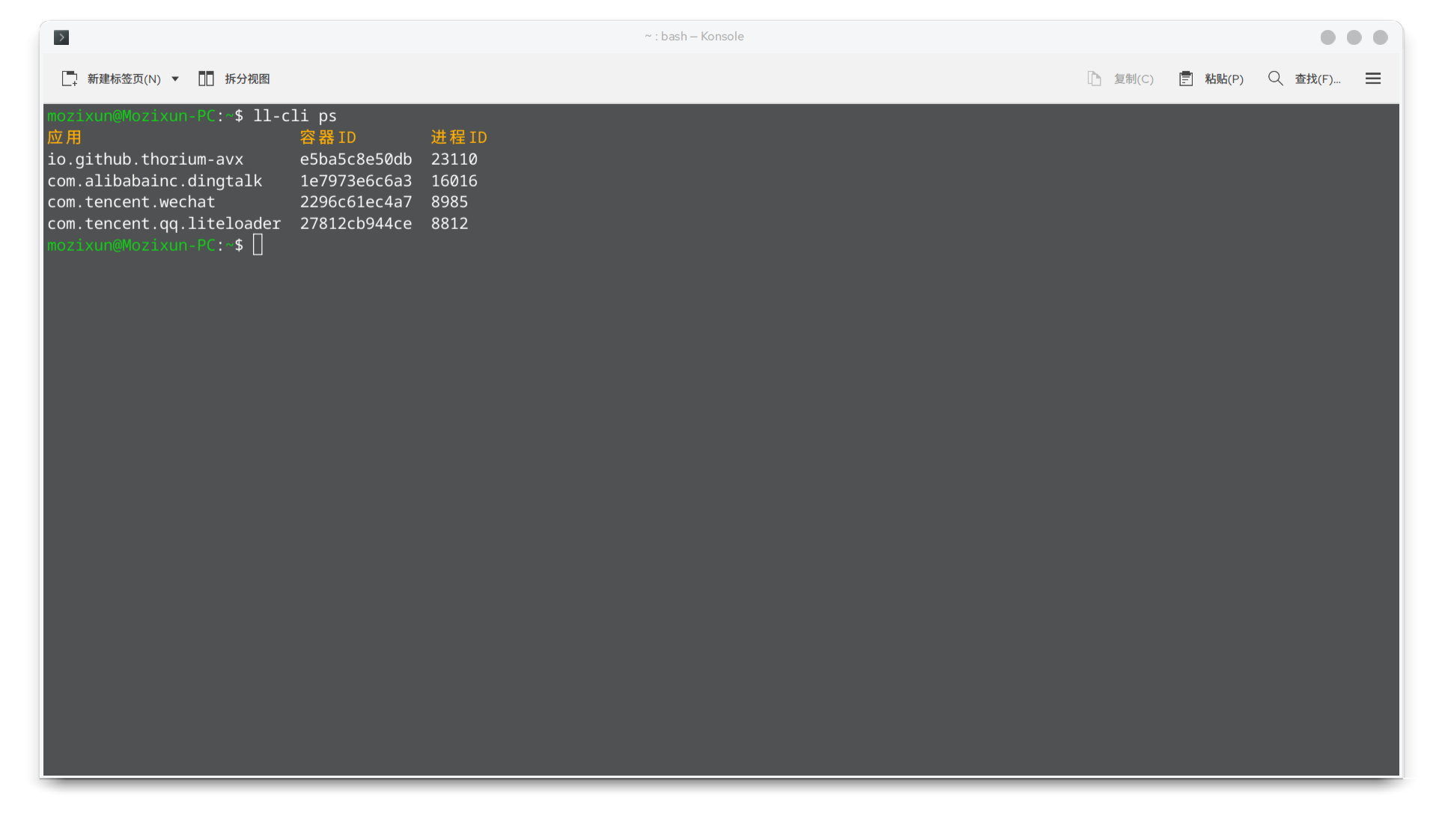Click the "~ : bash — Konsole" window title
The image size is (1442, 840).
[694, 37]
